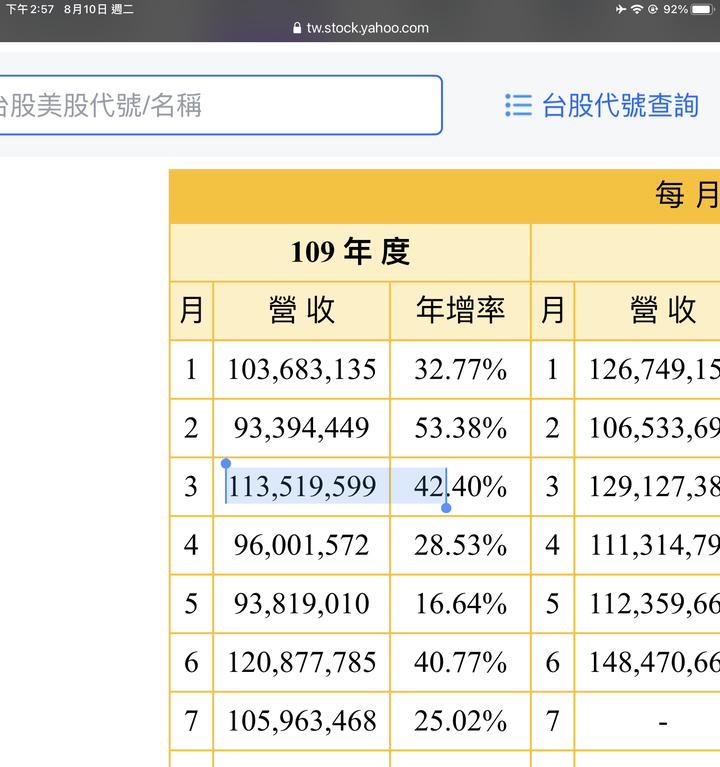Select revenue value 93,819,010
The image size is (720, 767).
tap(301, 604)
